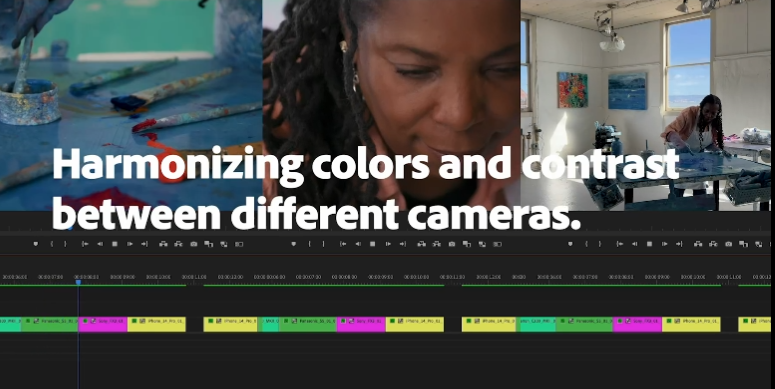The height and width of the screenshot is (389, 775).
Task: Click the Lift icon on the right control bar
Action: [698, 244]
